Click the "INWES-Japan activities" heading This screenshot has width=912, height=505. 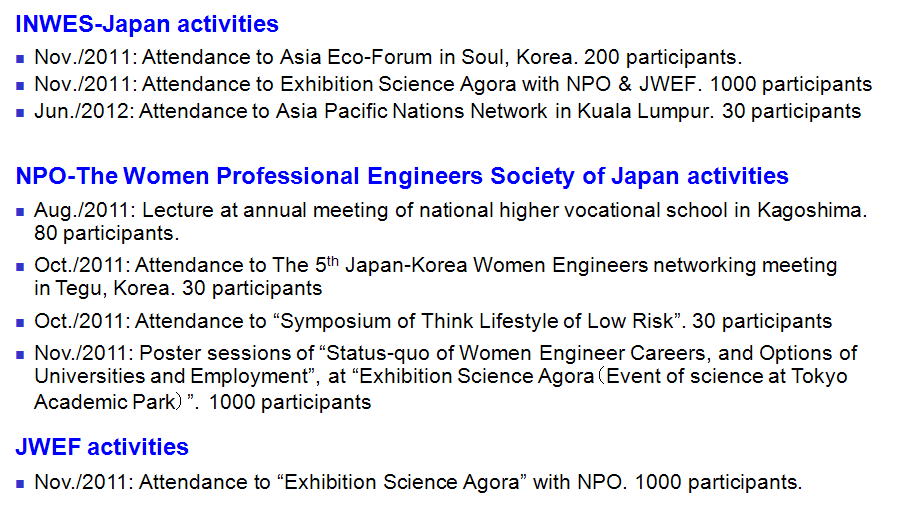point(147,24)
